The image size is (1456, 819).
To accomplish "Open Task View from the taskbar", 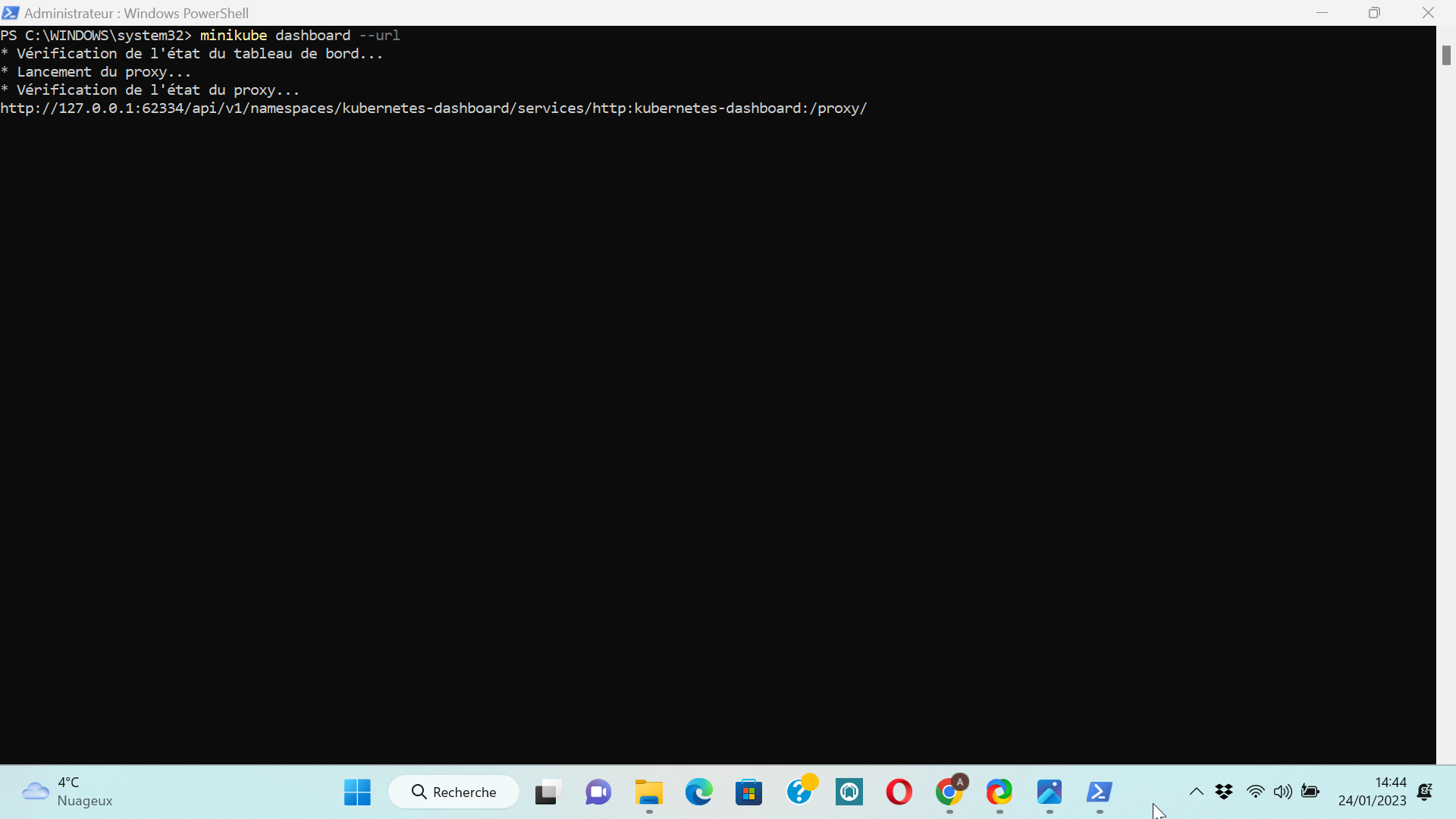I will pos(548,792).
